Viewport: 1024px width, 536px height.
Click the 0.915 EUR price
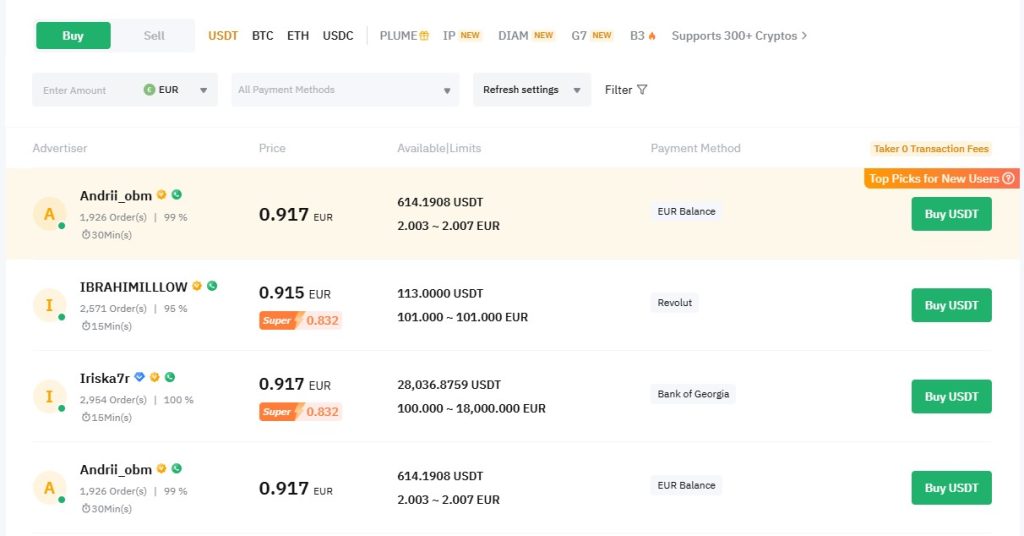pos(295,293)
